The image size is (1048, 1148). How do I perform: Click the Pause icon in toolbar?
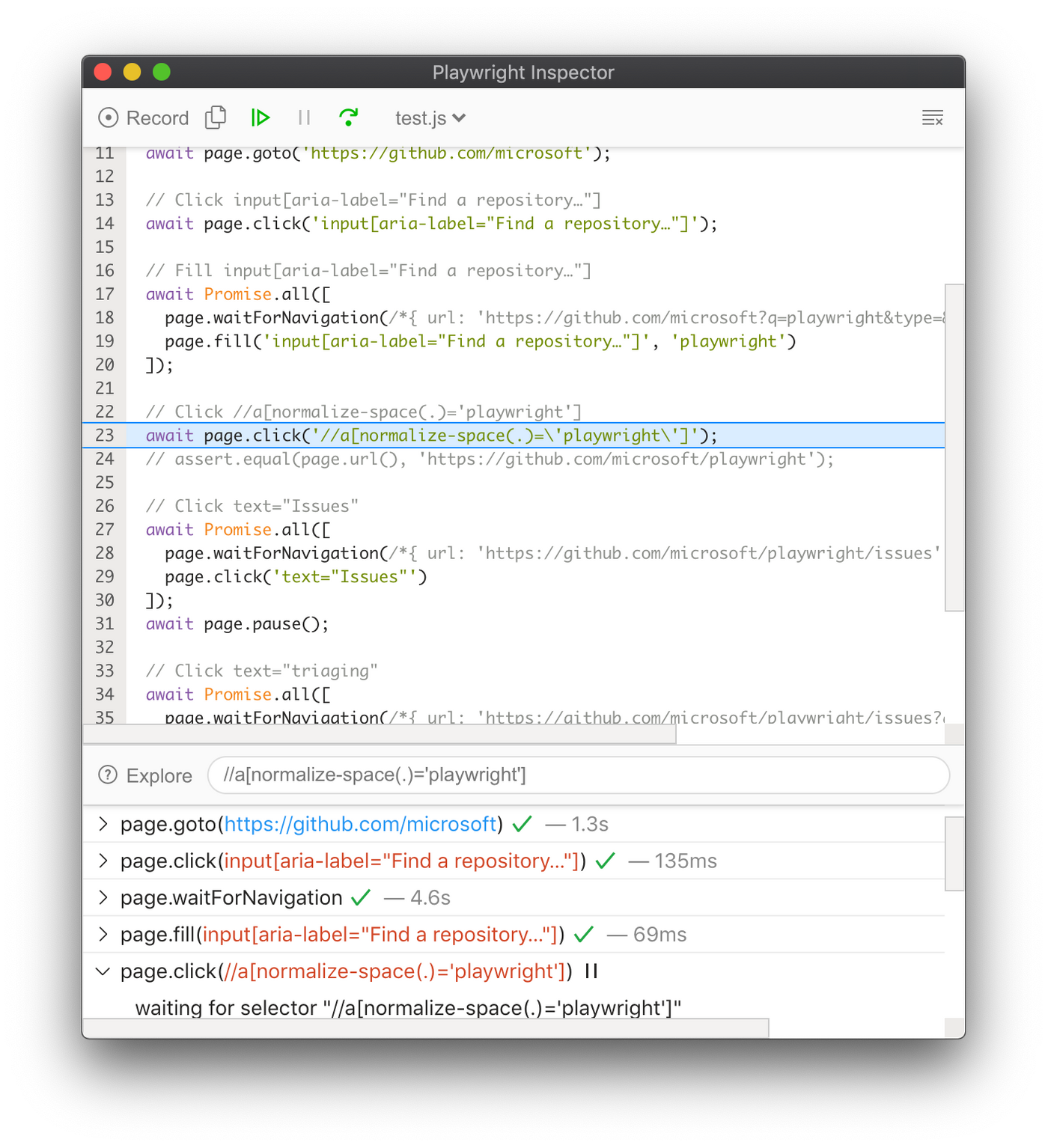(x=304, y=117)
